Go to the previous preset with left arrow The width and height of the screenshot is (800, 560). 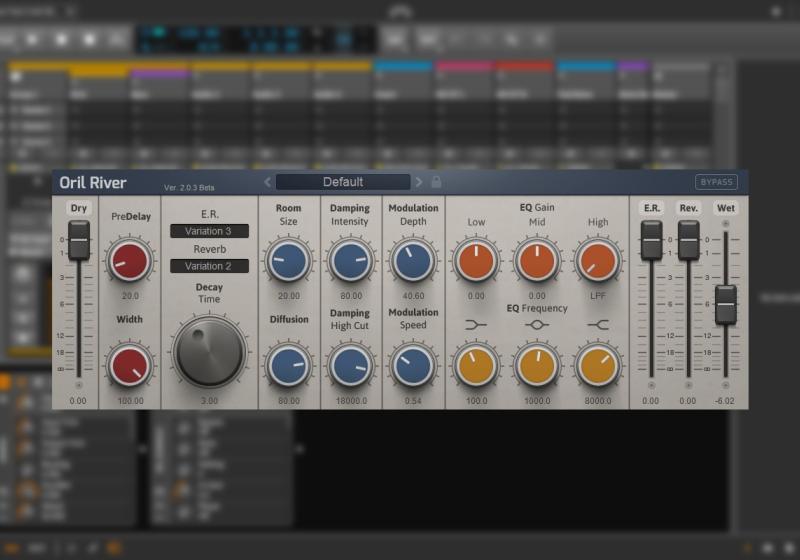point(268,182)
